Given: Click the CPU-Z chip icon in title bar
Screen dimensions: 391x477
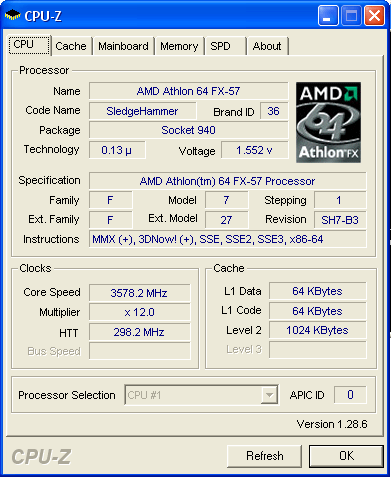Looking at the screenshot, I should 12,15.
